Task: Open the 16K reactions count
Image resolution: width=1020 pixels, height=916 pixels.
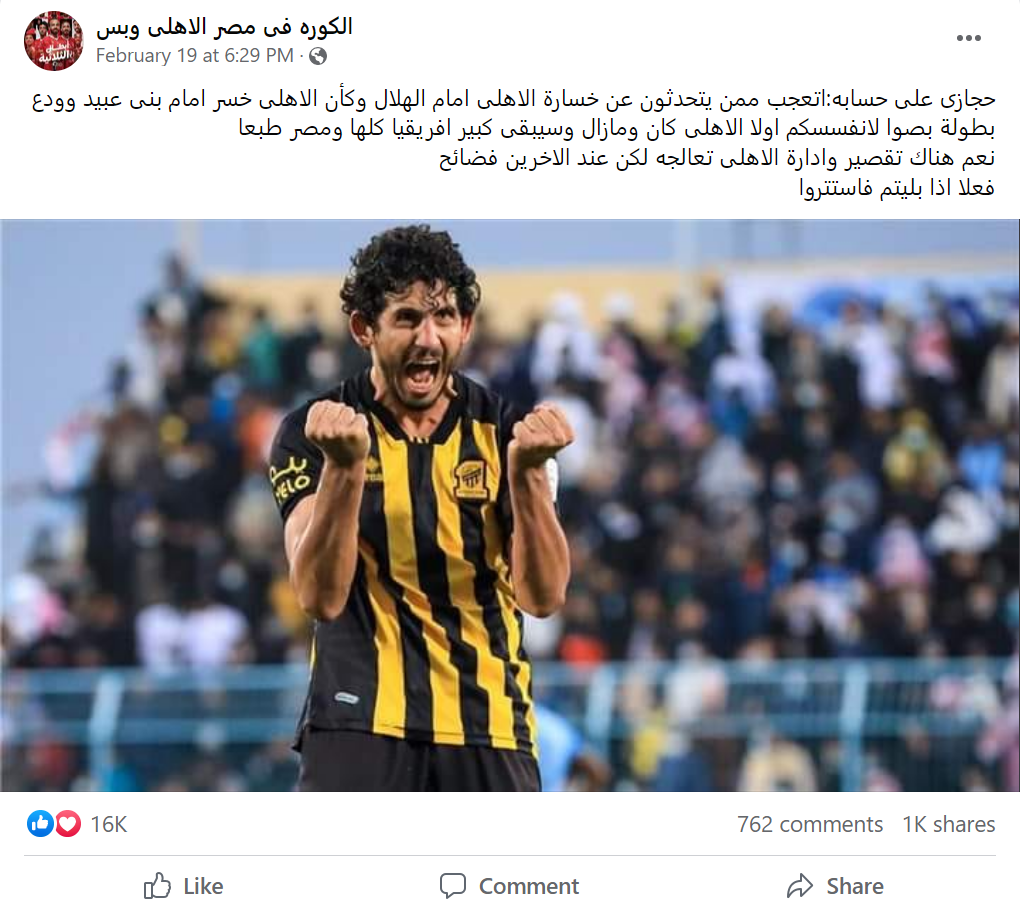Action: [109, 824]
